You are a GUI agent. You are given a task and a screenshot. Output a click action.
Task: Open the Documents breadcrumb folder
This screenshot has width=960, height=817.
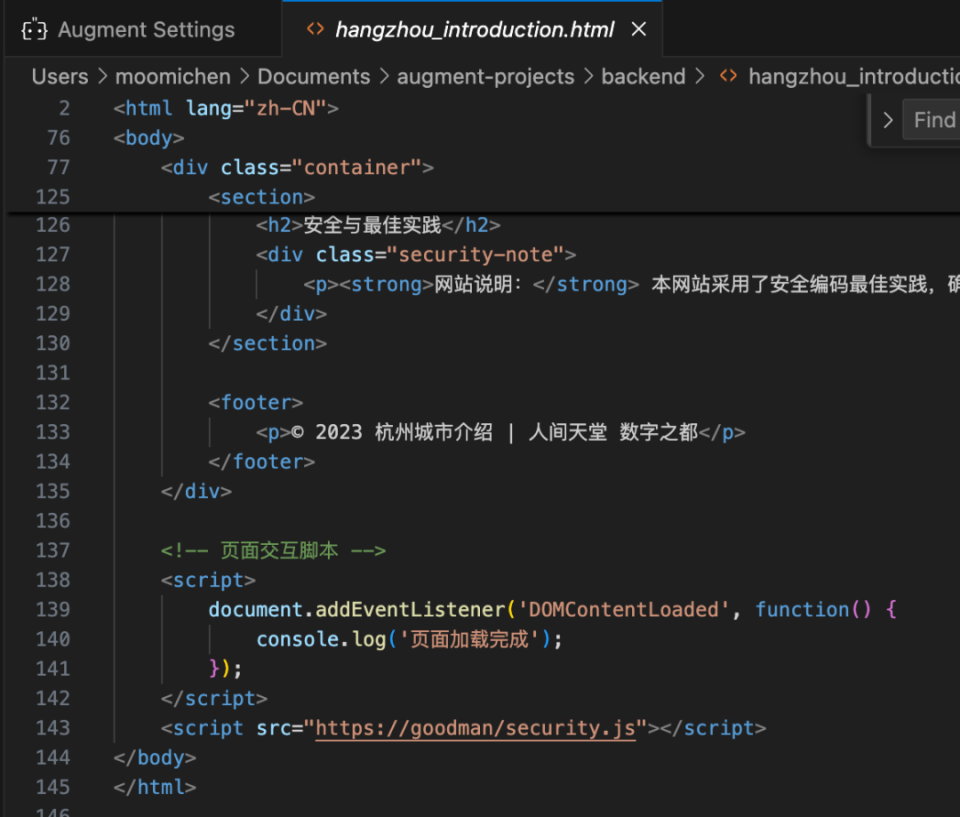(314, 76)
